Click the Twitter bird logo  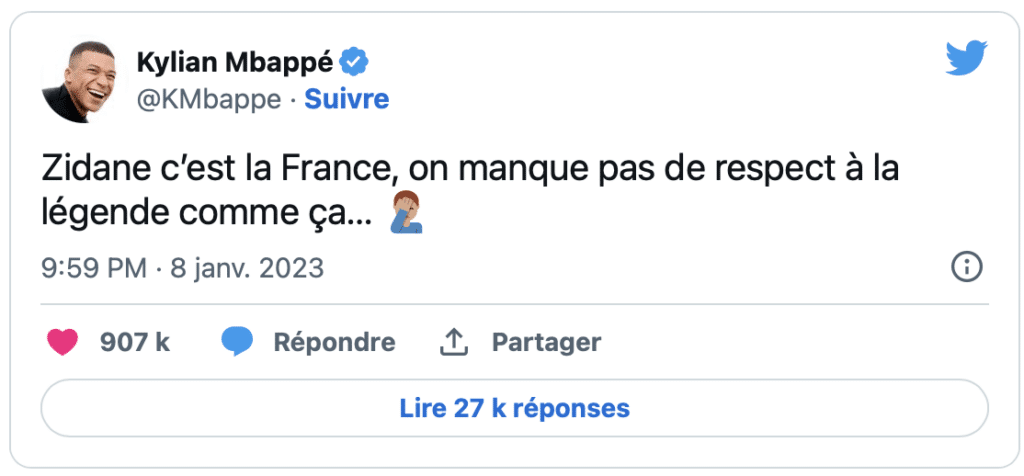(x=966, y=59)
